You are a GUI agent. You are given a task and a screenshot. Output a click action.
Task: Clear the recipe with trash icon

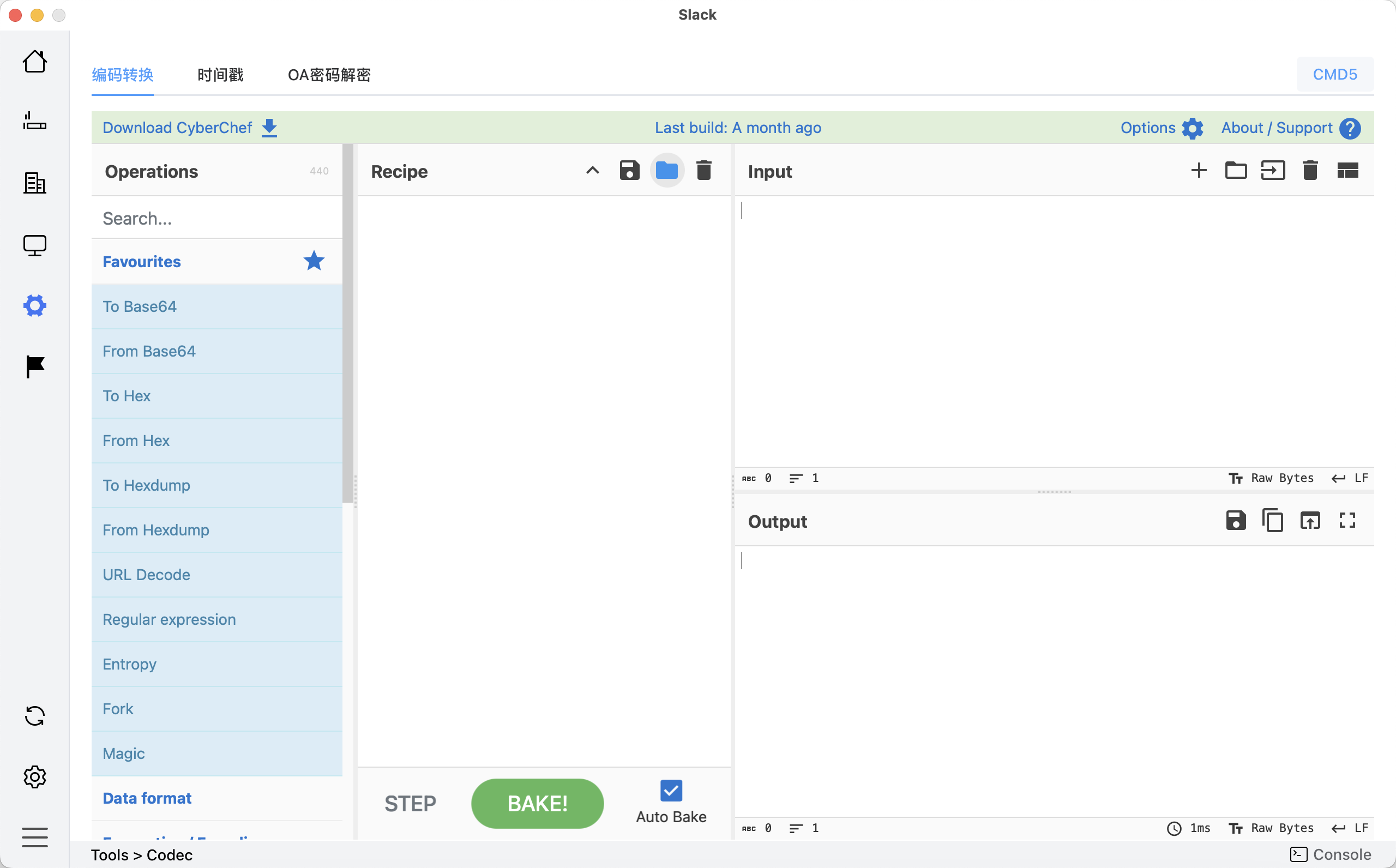(x=704, y=171)
